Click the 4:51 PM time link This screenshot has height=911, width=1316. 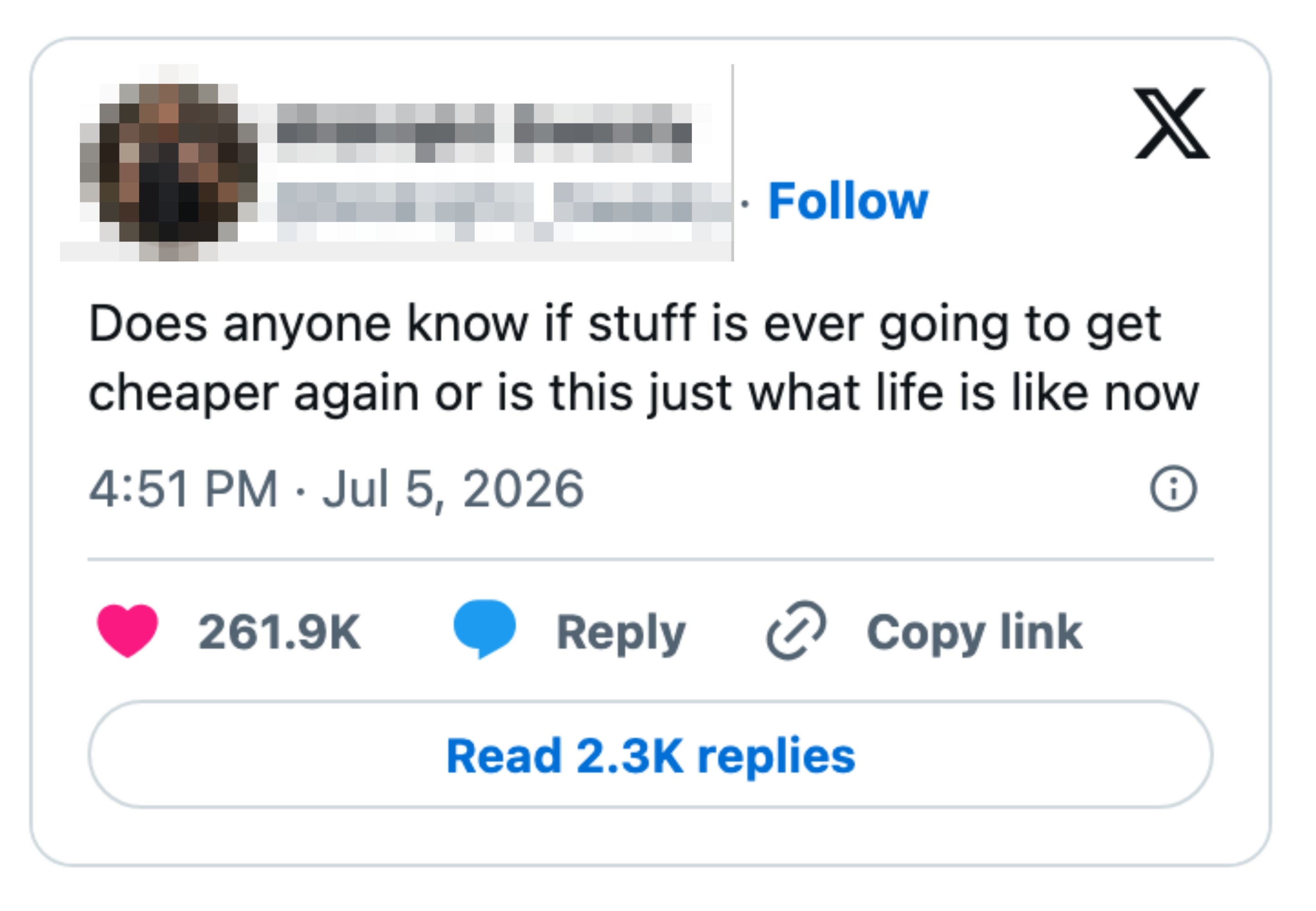[183, 489]
